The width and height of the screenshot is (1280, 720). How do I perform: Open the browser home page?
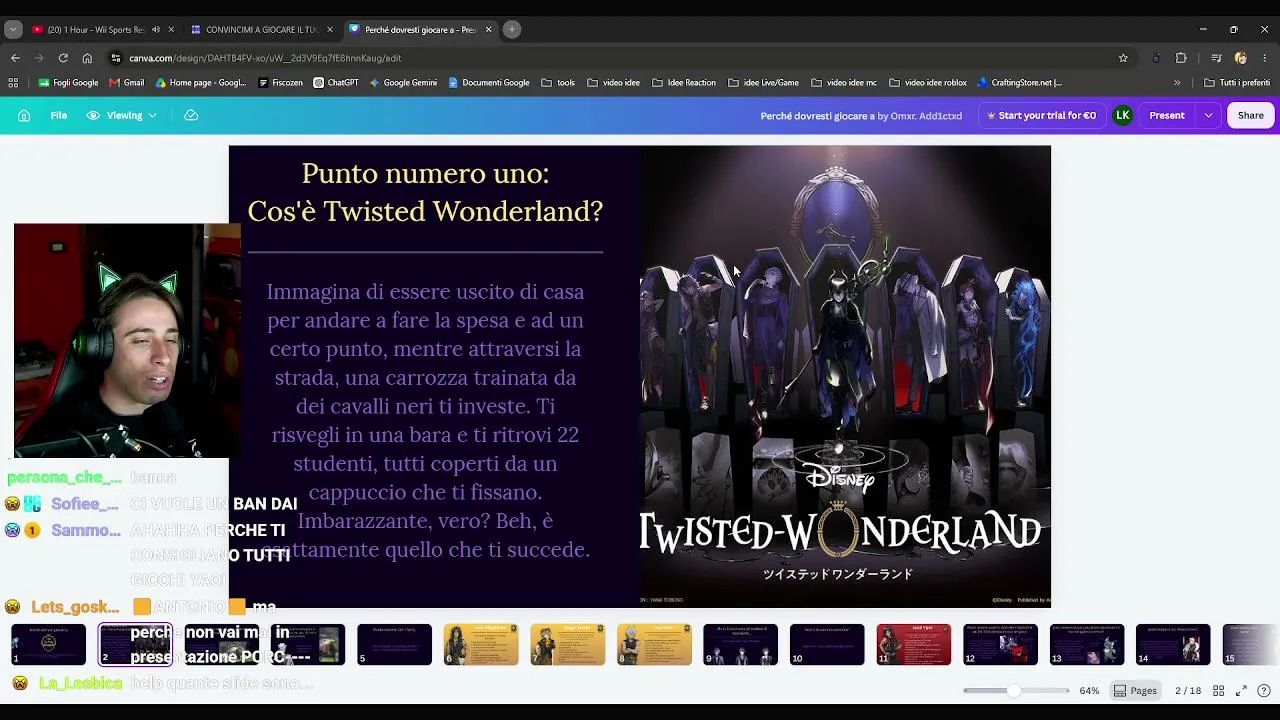(x=87, y=58)
